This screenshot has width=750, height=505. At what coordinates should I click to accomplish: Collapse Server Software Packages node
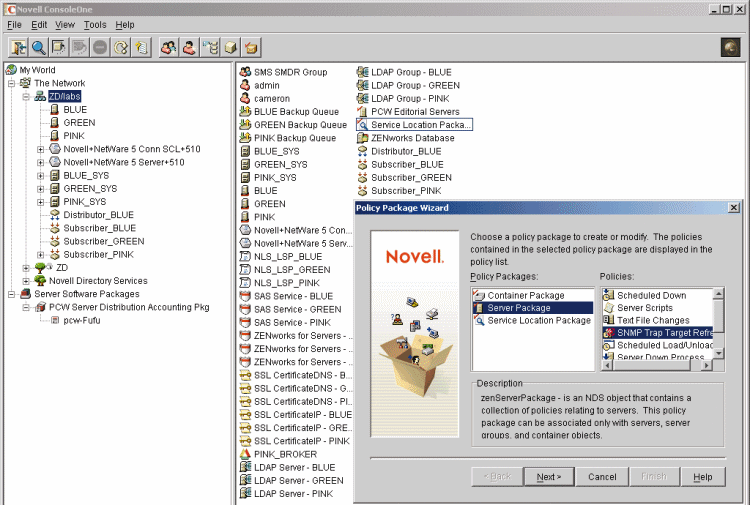pyautogui.click(x=11, y=294)
